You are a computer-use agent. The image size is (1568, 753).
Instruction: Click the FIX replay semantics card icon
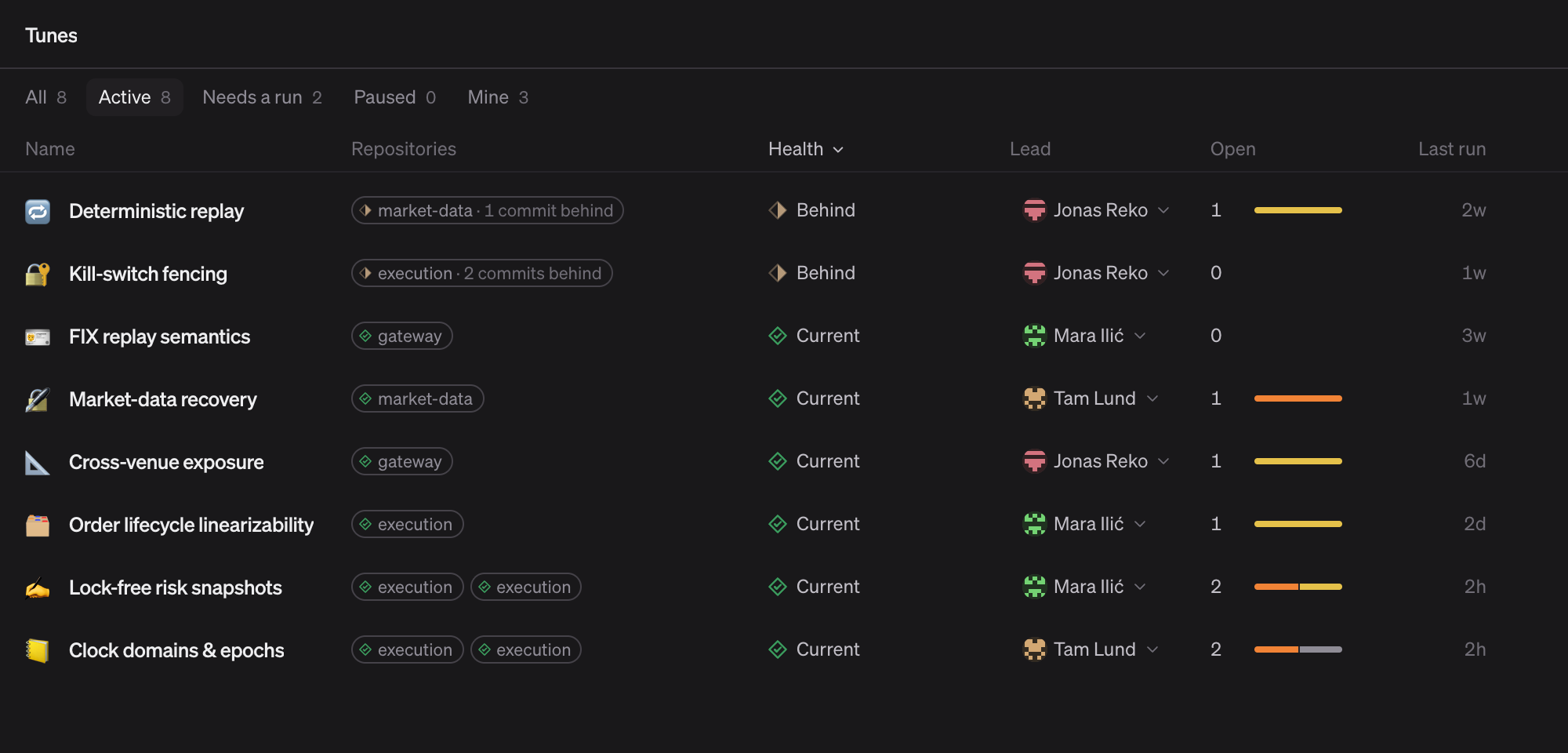coord(38,336)
